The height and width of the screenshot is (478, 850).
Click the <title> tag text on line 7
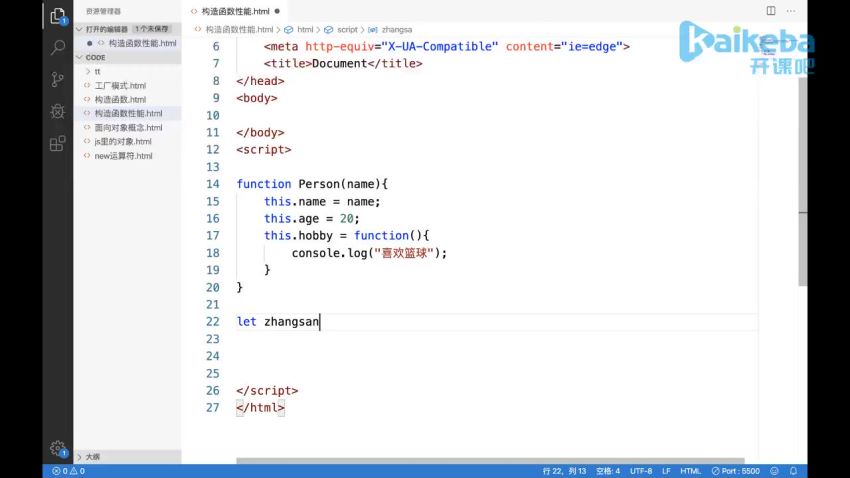pyautogui.click(x=288, y=63)
